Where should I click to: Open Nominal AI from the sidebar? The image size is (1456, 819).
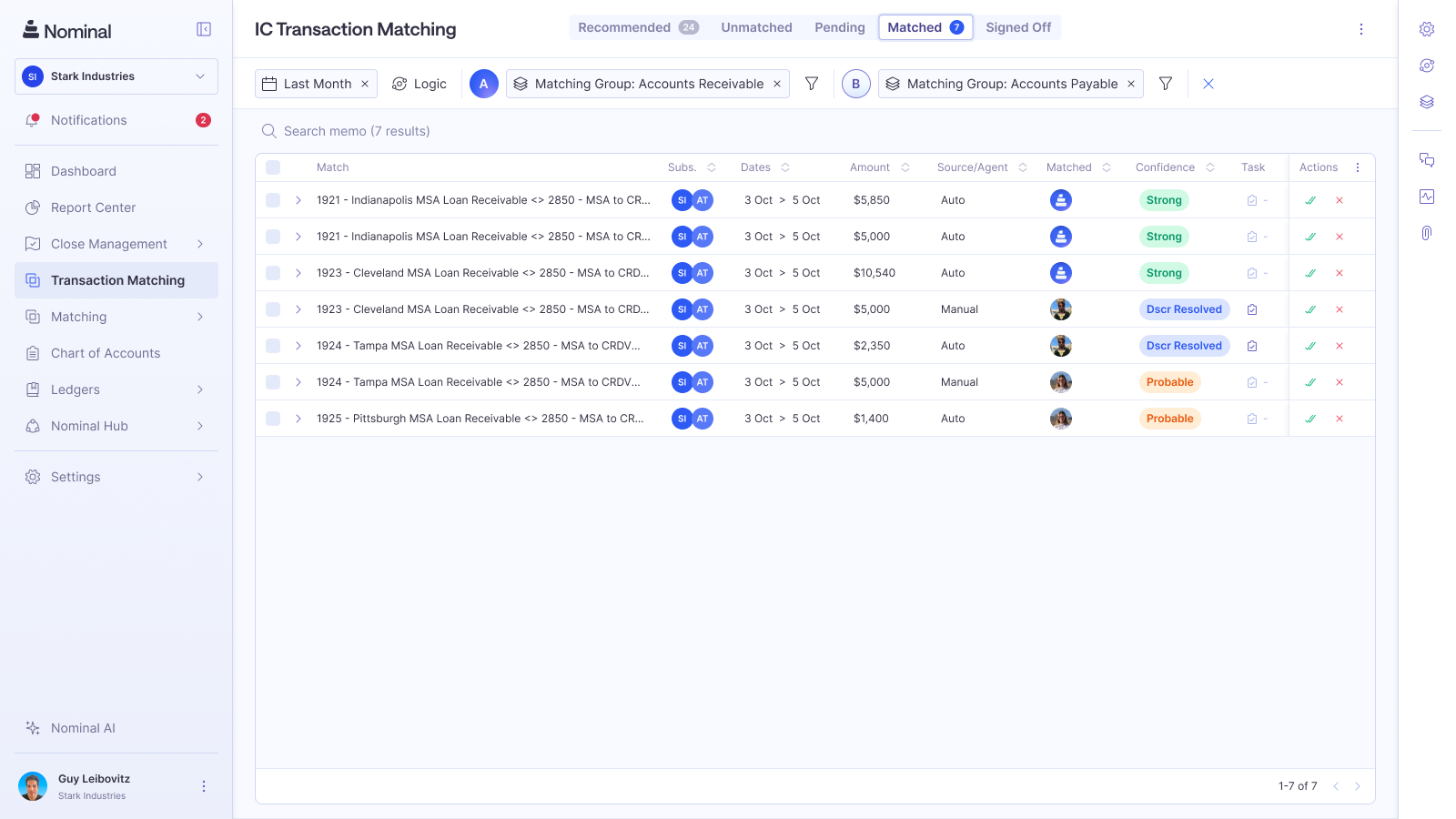(82, 728)
